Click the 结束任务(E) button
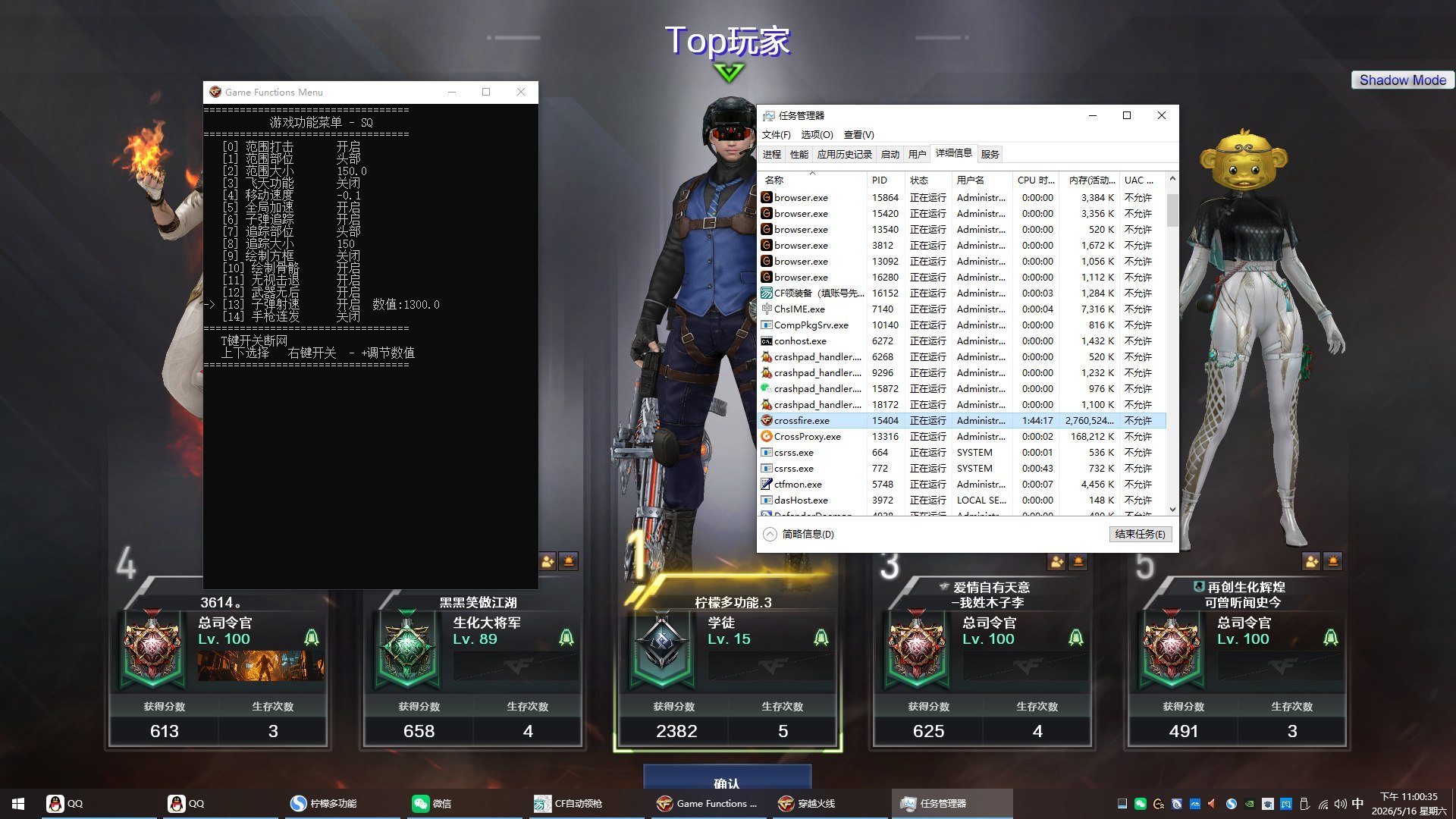This screenshot has width=1456, height=819. click(x=1140, y=534)
